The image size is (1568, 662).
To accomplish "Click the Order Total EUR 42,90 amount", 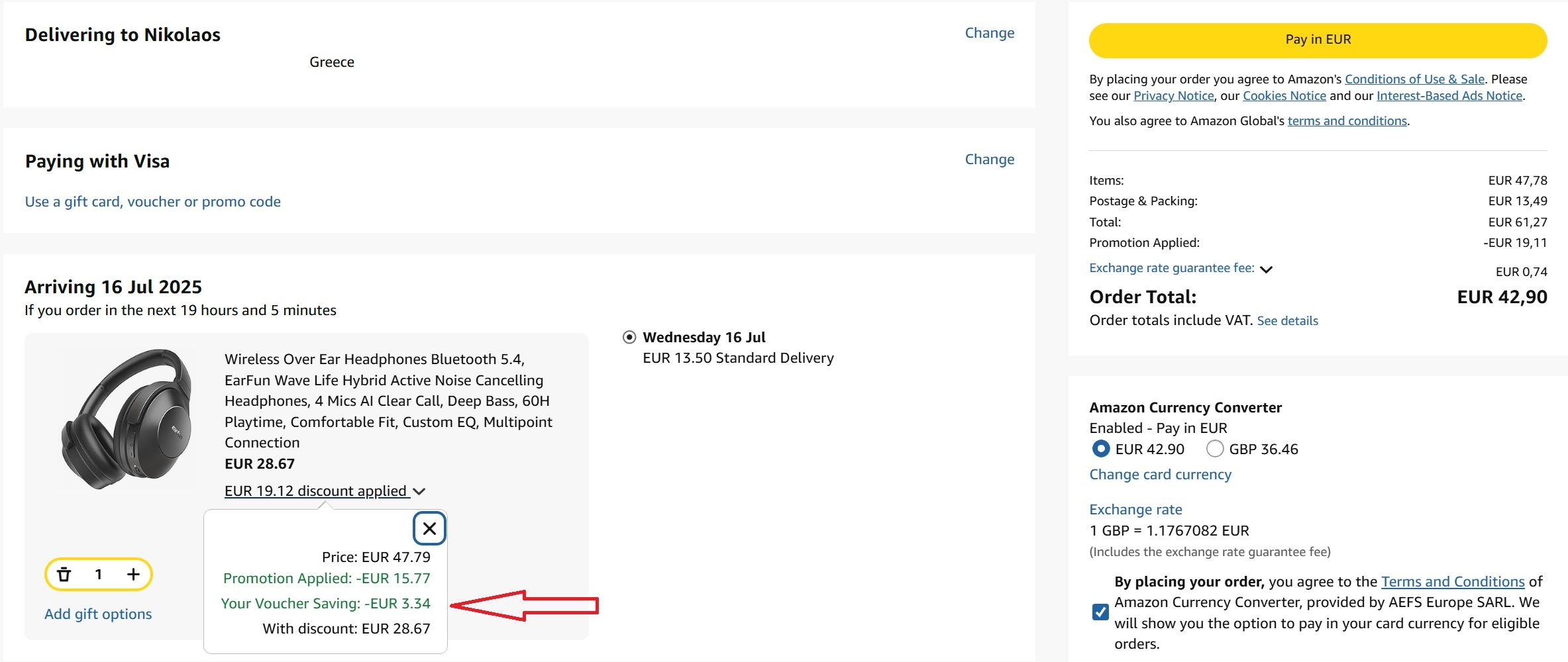I will coord(1502,297).
